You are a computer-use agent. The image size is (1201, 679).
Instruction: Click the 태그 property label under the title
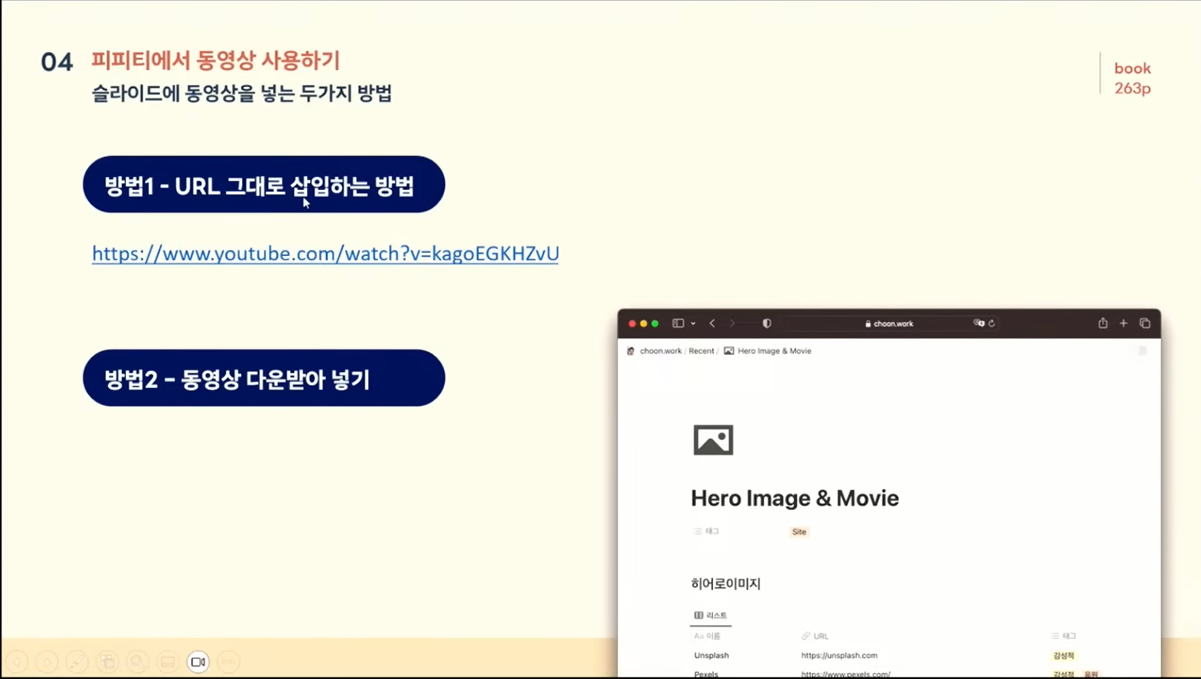tap(706, 531)
